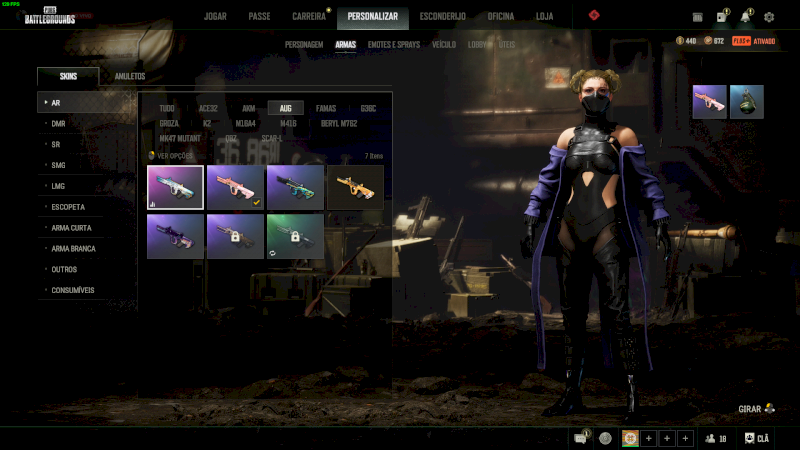Expand the OUTROS category
The height and width of the screenshot is (450, 800).
click(87, 269)
